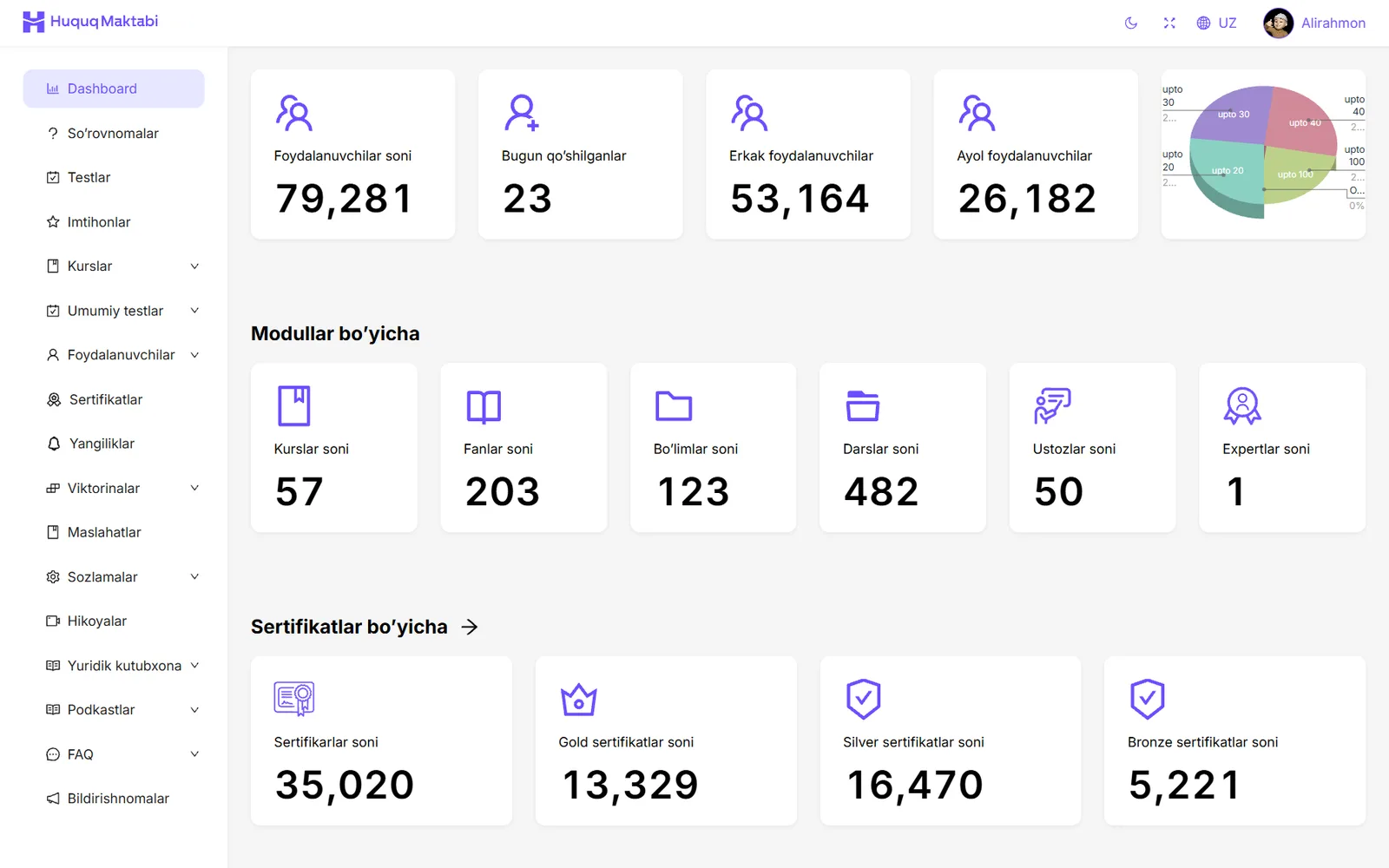This screenshot has width=1389, height=868.
Task: Click the Expertlar soni award icon
Action: click(x=1242, y=405)
